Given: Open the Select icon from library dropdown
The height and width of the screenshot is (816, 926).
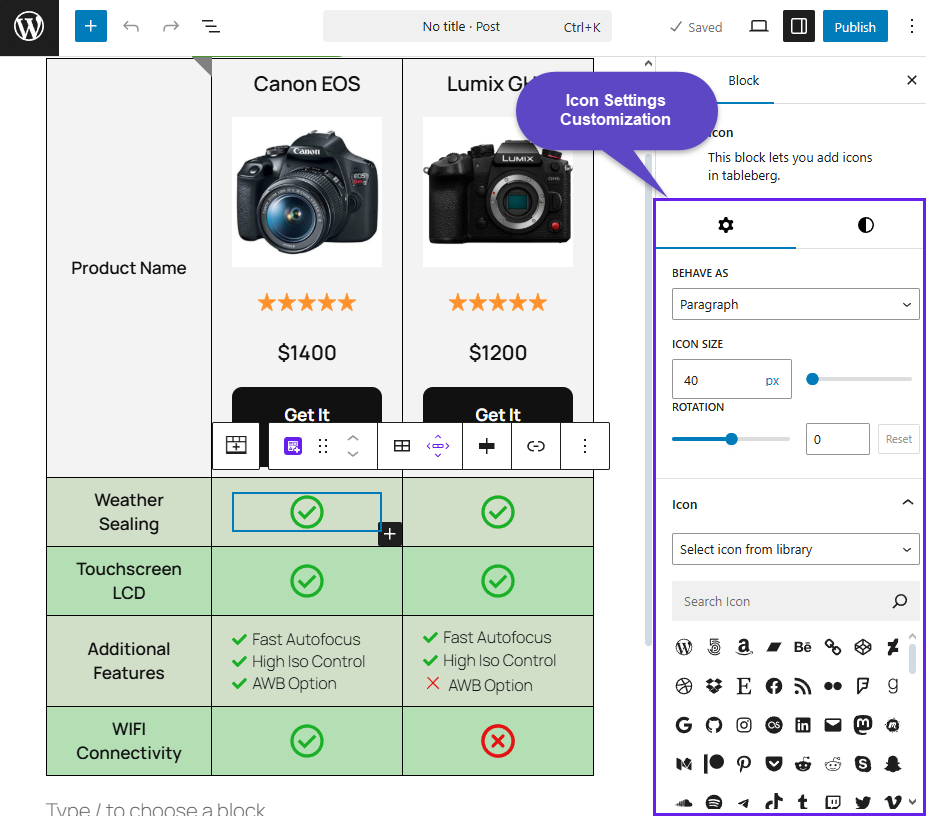Looking at the screenshot, I should coord(795,550).
